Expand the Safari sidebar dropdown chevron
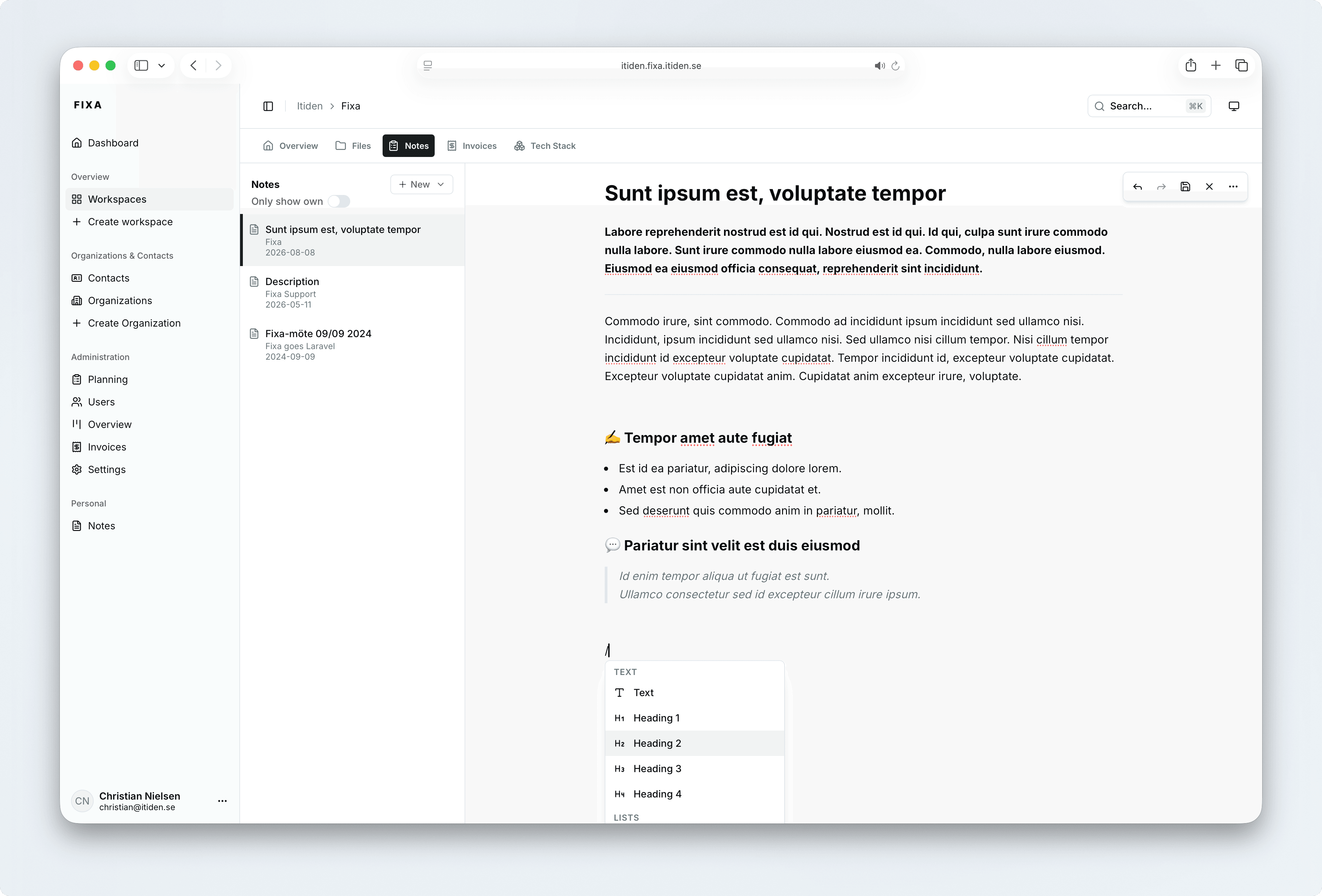This screenshot has width=1322, height=896. [x=162, y=65]
